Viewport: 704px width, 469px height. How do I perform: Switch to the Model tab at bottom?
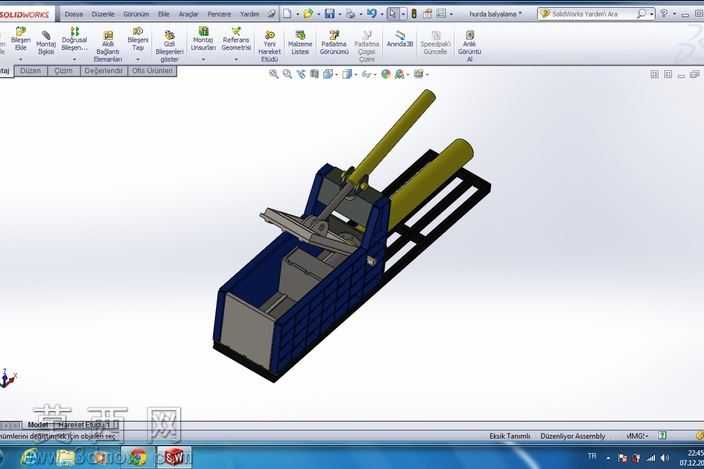38,424
